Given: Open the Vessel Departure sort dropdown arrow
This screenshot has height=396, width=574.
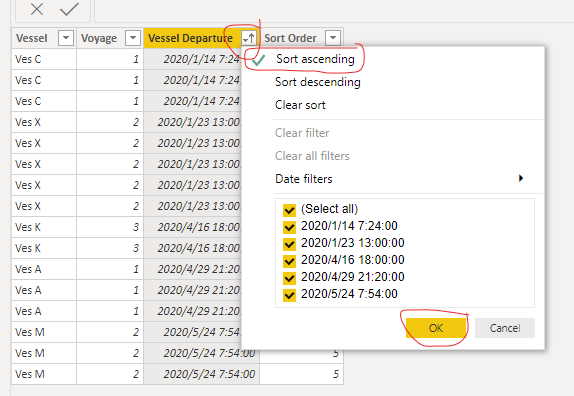Looking at the screenshot, I should pos(249,38).
